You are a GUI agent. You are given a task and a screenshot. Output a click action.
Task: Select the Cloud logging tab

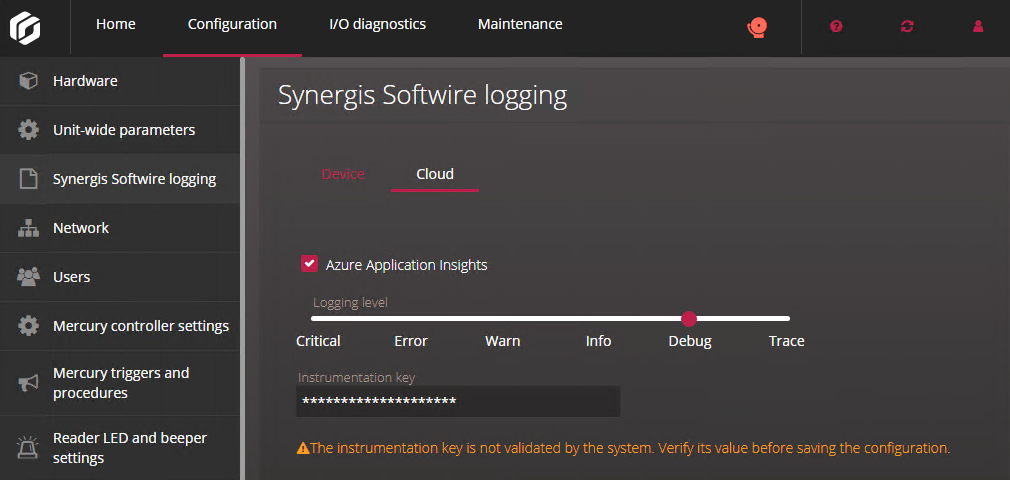[x=435, y=174]
